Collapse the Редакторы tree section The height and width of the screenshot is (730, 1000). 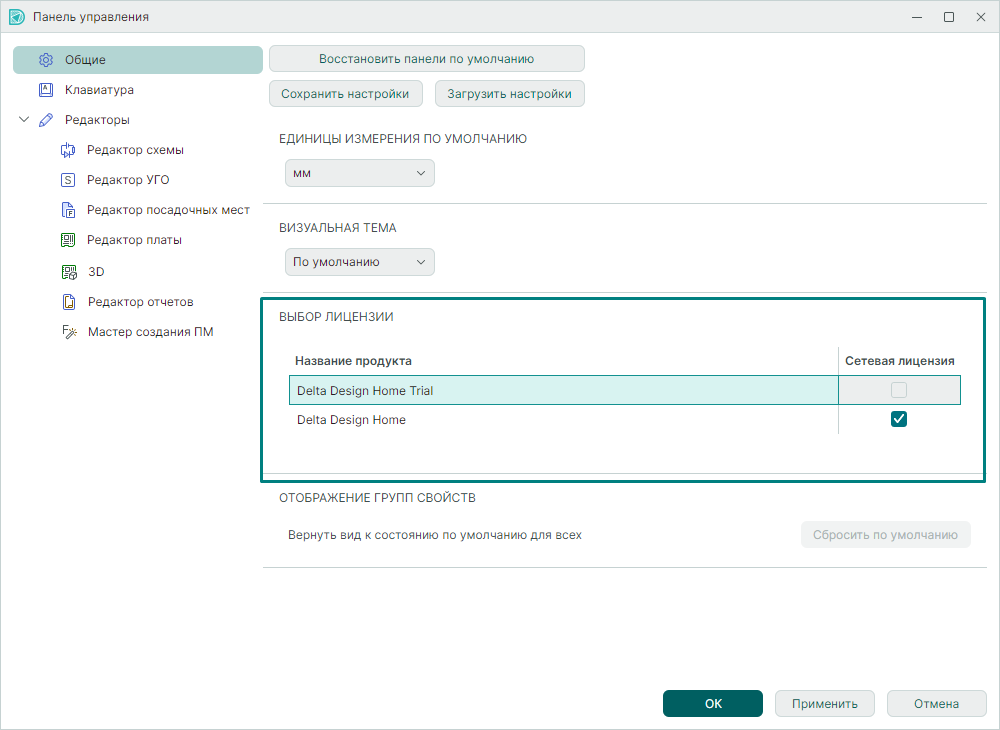pyautogui.click(x=24, y=120)
